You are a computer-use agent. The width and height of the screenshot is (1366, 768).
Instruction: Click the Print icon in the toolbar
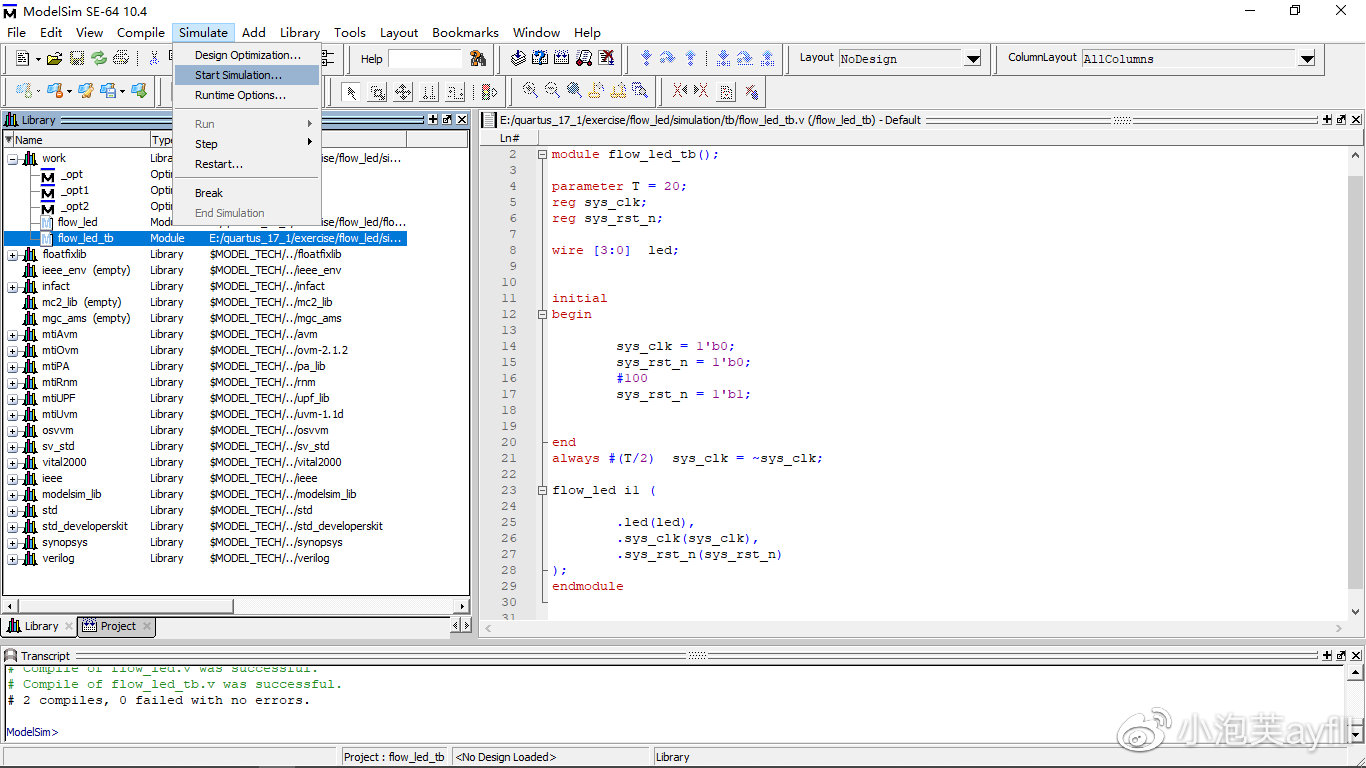(x=122, y=59)
